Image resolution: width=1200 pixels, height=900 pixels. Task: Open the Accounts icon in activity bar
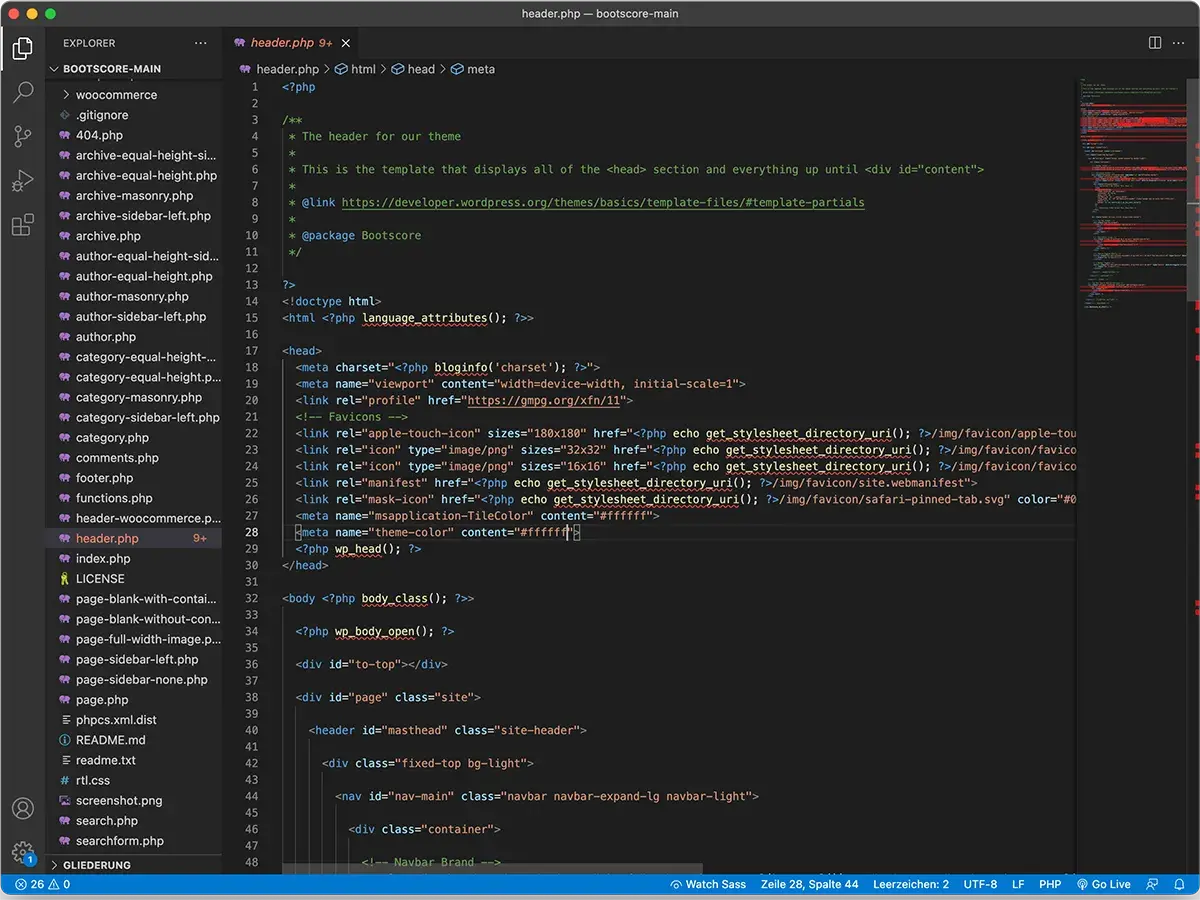point(22,808)
